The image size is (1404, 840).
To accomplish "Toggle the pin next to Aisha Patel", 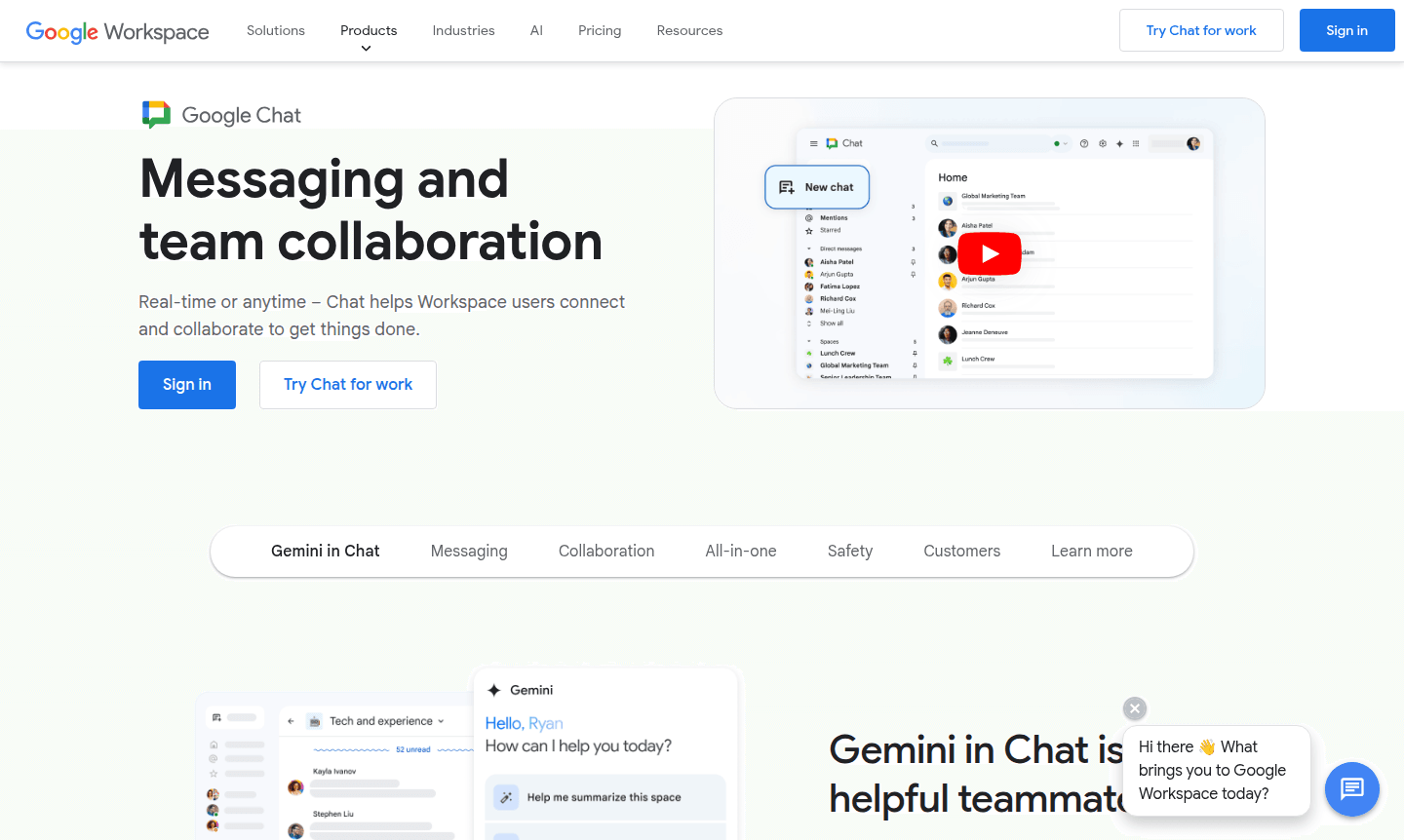I will [914, 262].
